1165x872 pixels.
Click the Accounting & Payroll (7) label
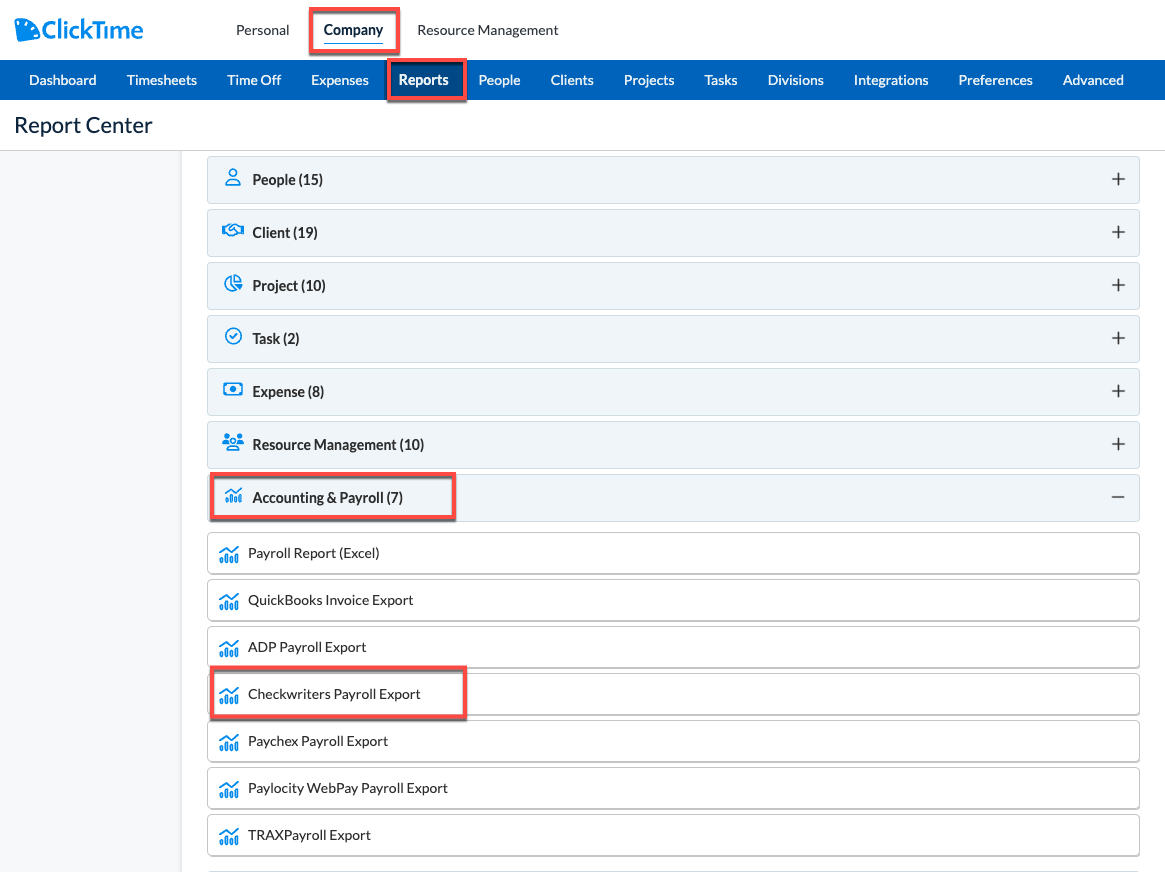click(328, 498)
